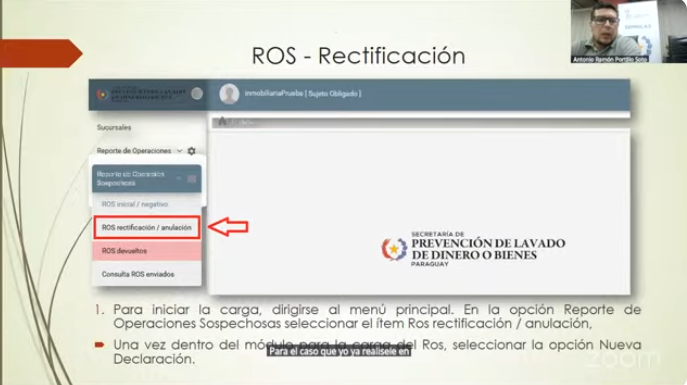Screen dimensions: 687x385
Task: Open ROS devueltos entry
Action: click(147, 251)
